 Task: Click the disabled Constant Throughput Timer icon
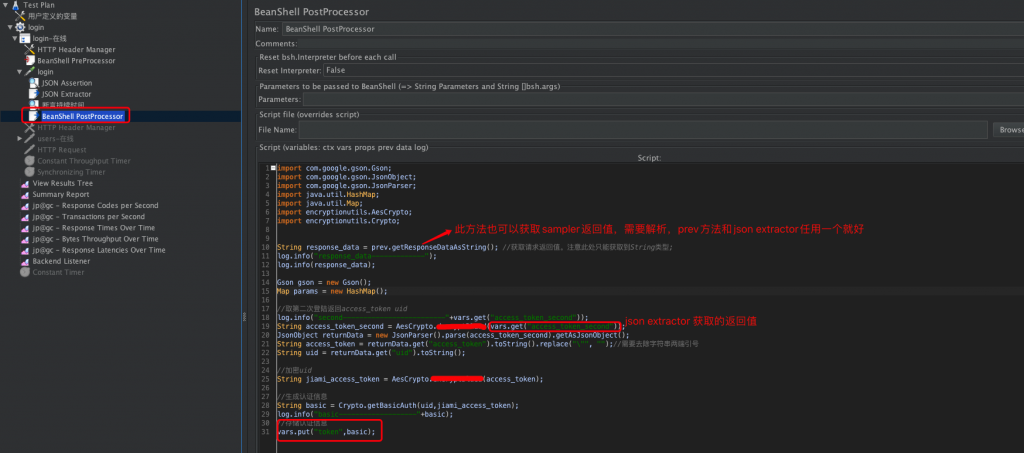tap(30, 161)
